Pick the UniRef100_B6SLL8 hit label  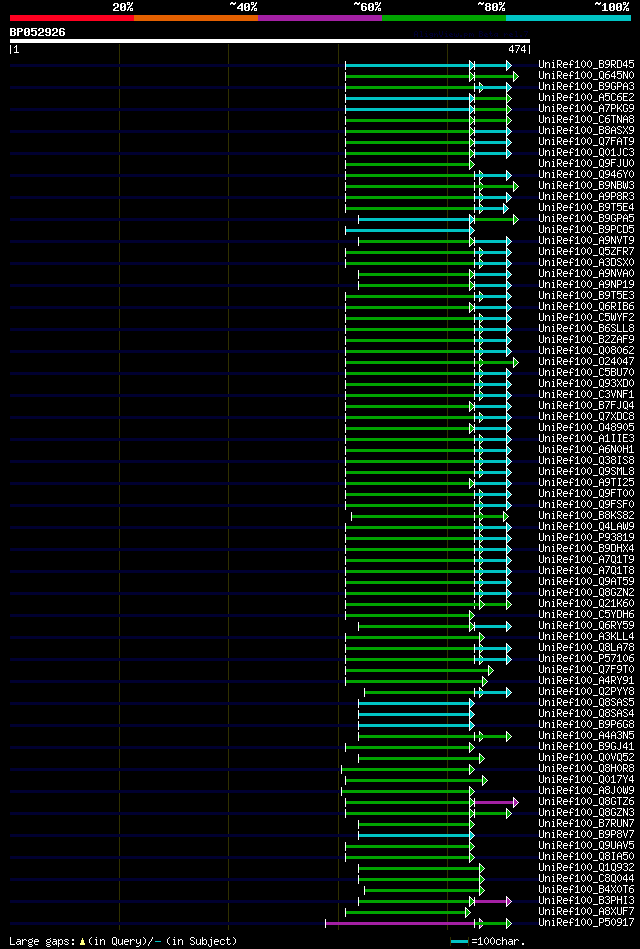586,329
